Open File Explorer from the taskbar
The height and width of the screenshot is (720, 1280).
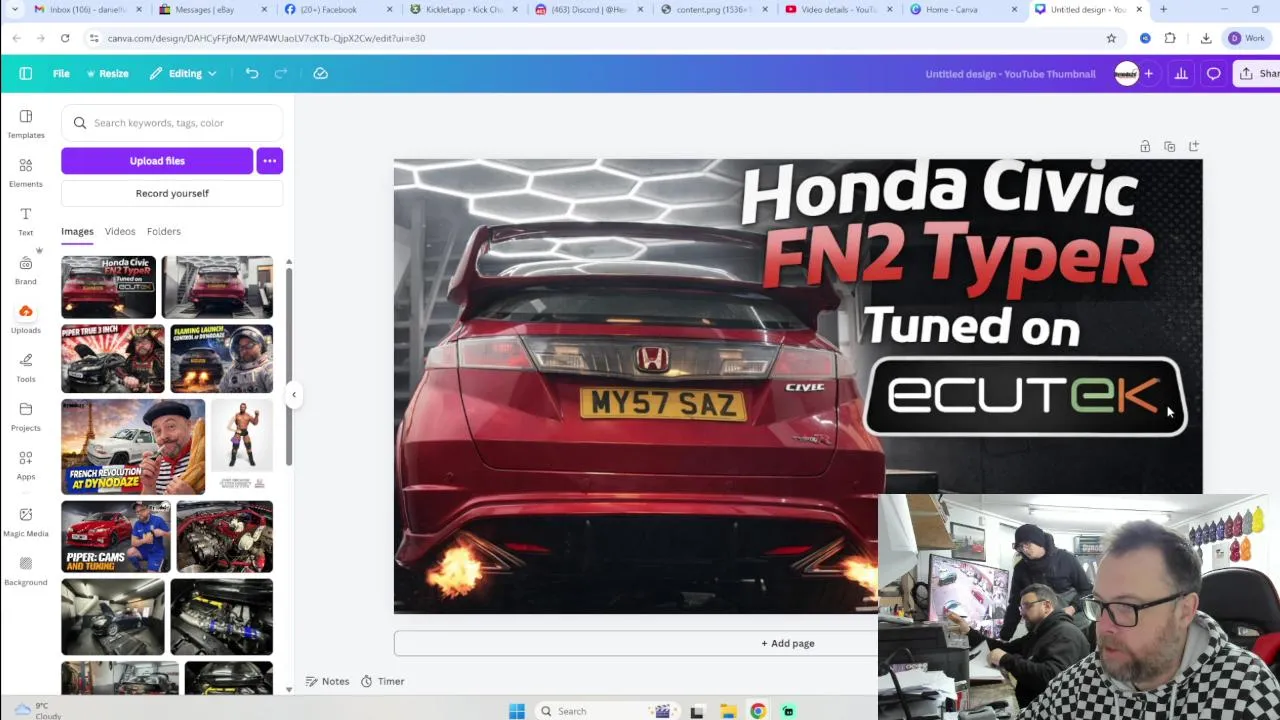click(728, 711)
